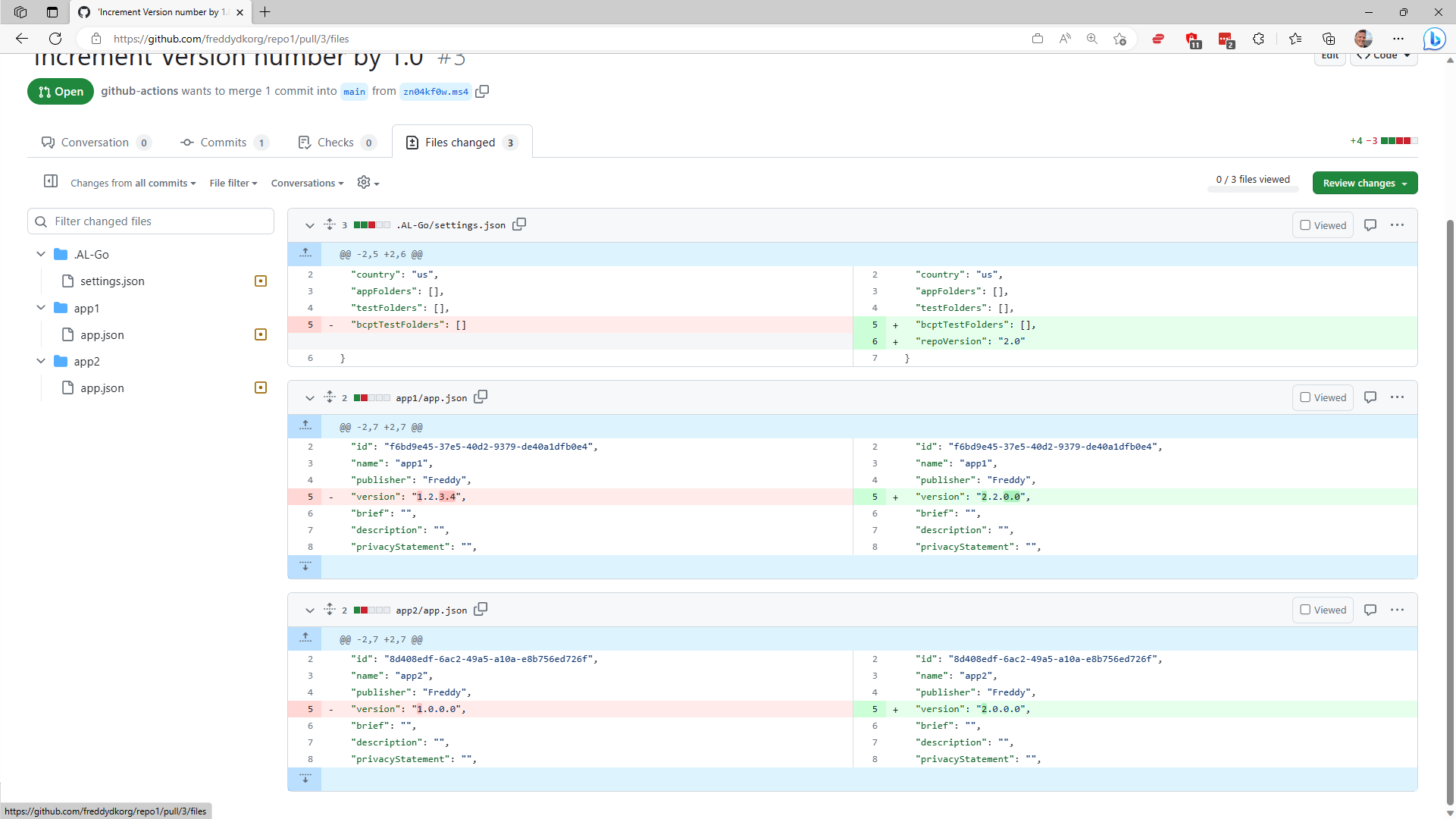Image resolution: width=1456 pixels, height=819 pixels.
Task: Check the Viewed box for app1/app.json
Action: (x=1305, y=397)
